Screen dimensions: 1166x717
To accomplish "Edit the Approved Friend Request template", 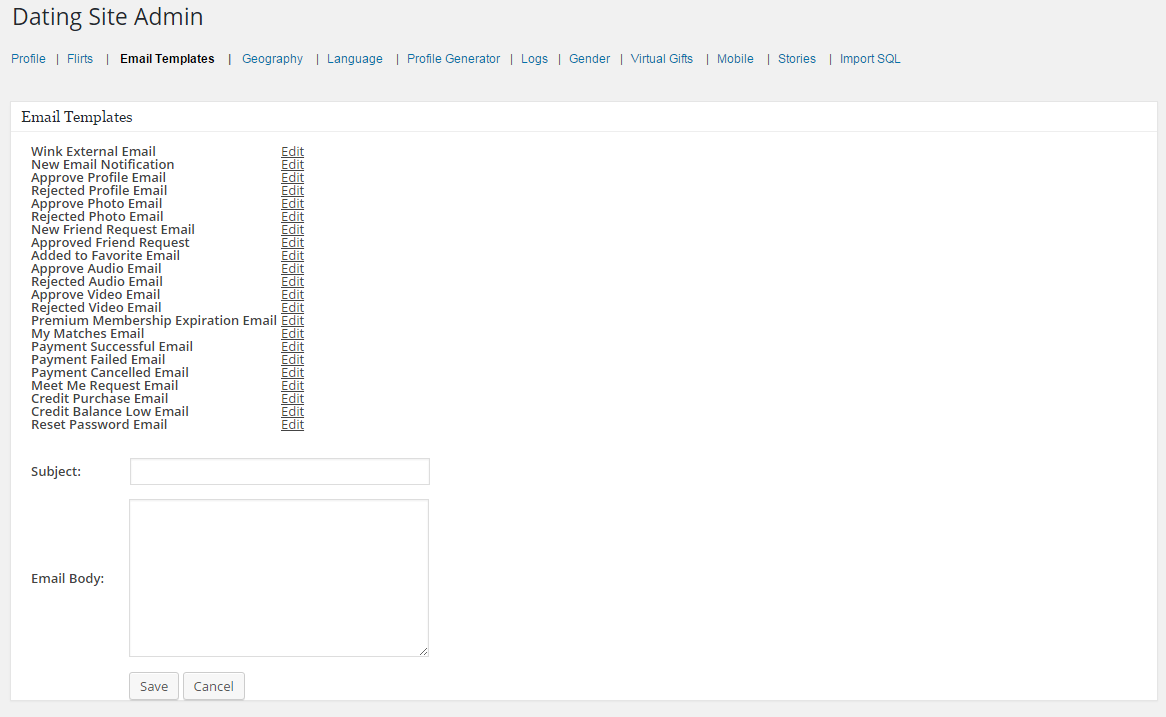I will [x=292, y=242].
